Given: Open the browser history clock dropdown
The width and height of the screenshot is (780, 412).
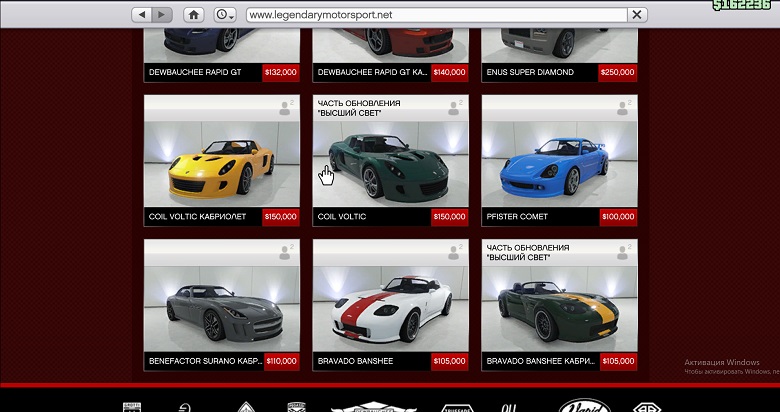Looking at the screenshot, I should click(x=225, y=15).
